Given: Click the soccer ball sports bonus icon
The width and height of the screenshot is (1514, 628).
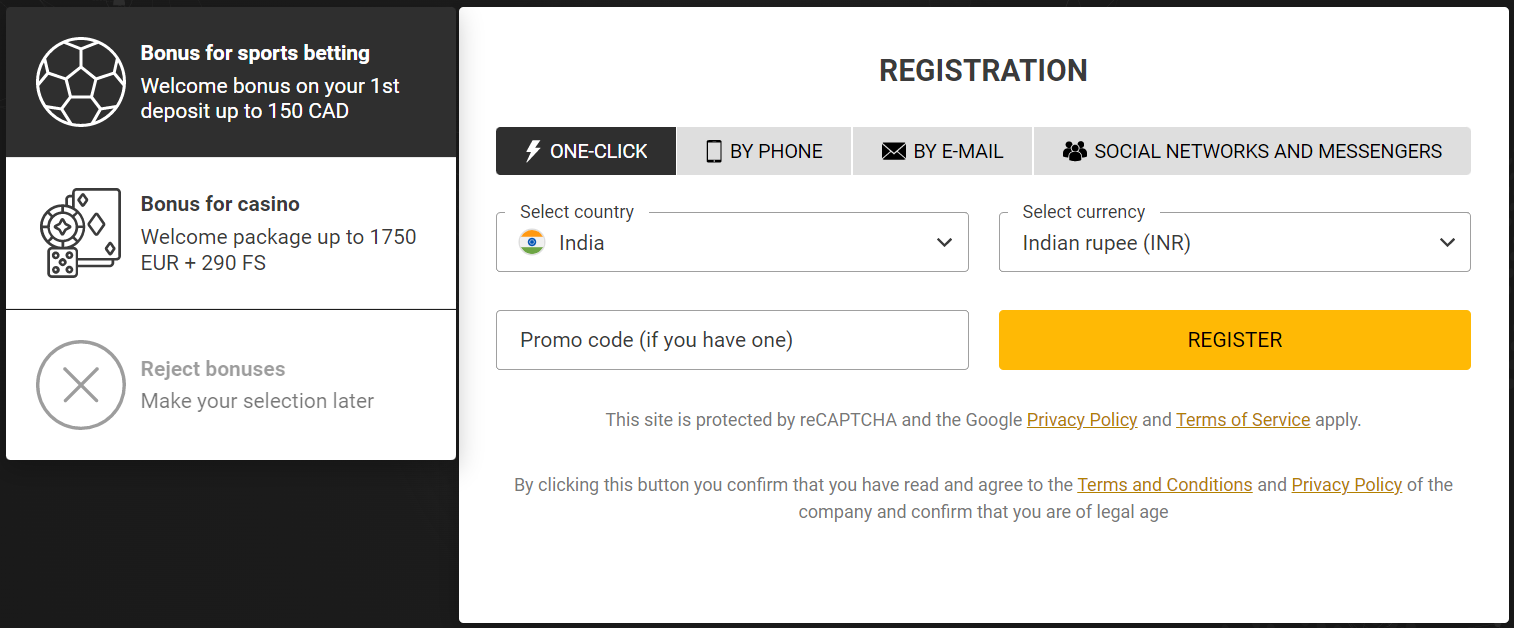Looking at the screenshot, I should click(x=81, y=82).
